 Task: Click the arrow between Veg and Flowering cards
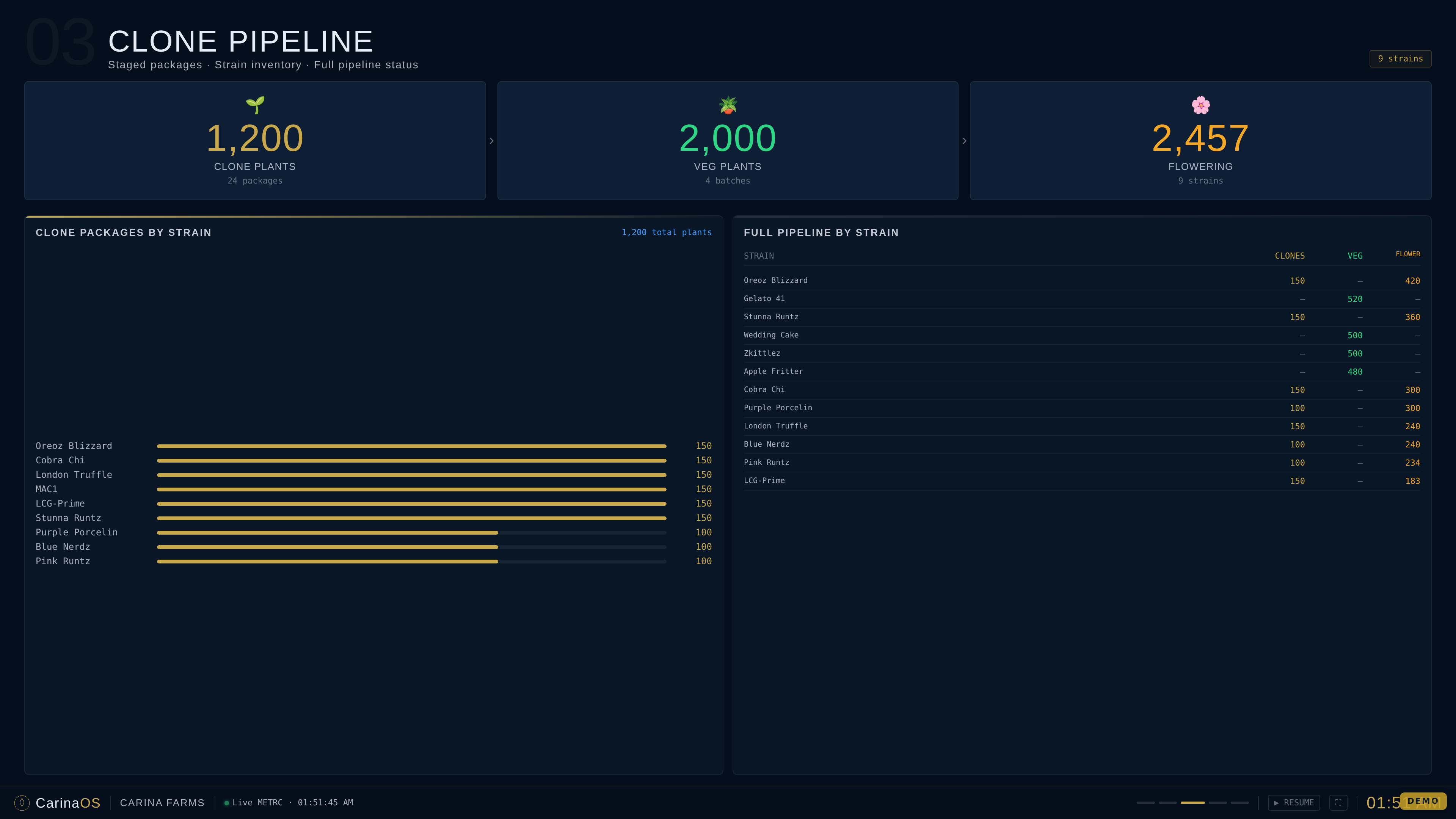(x=964, y=141)
